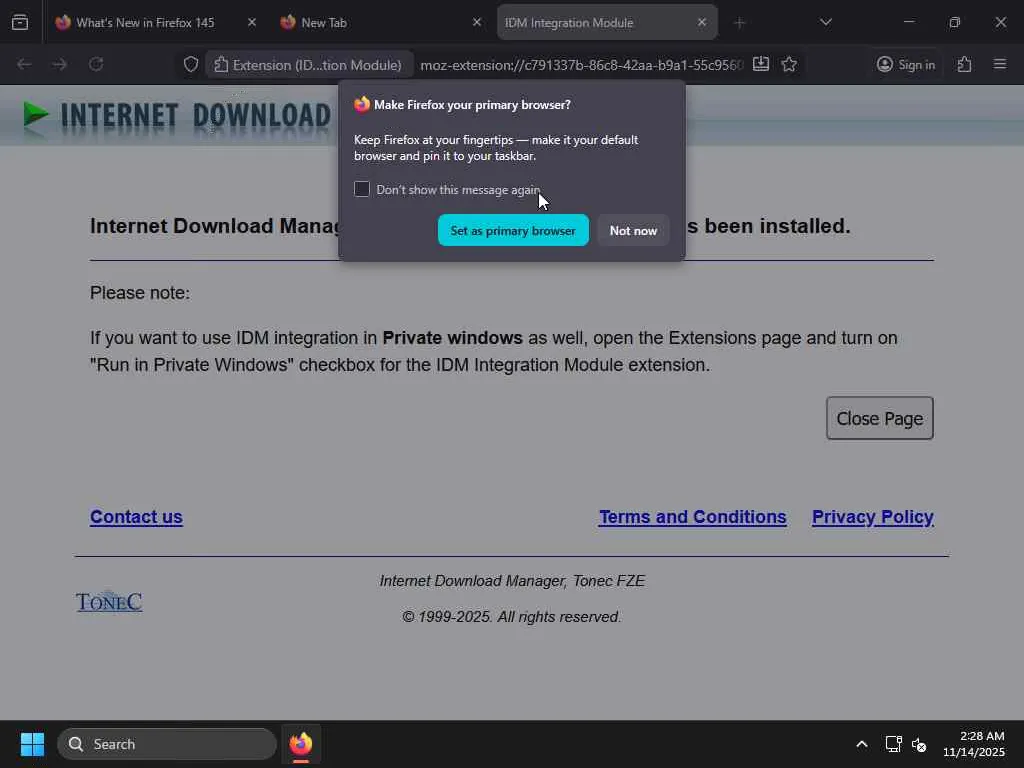This screenshot has width=1024, height=768.
Task: Close the What's New in Firefox 145 tab
Action: click(x=252, y=22)
